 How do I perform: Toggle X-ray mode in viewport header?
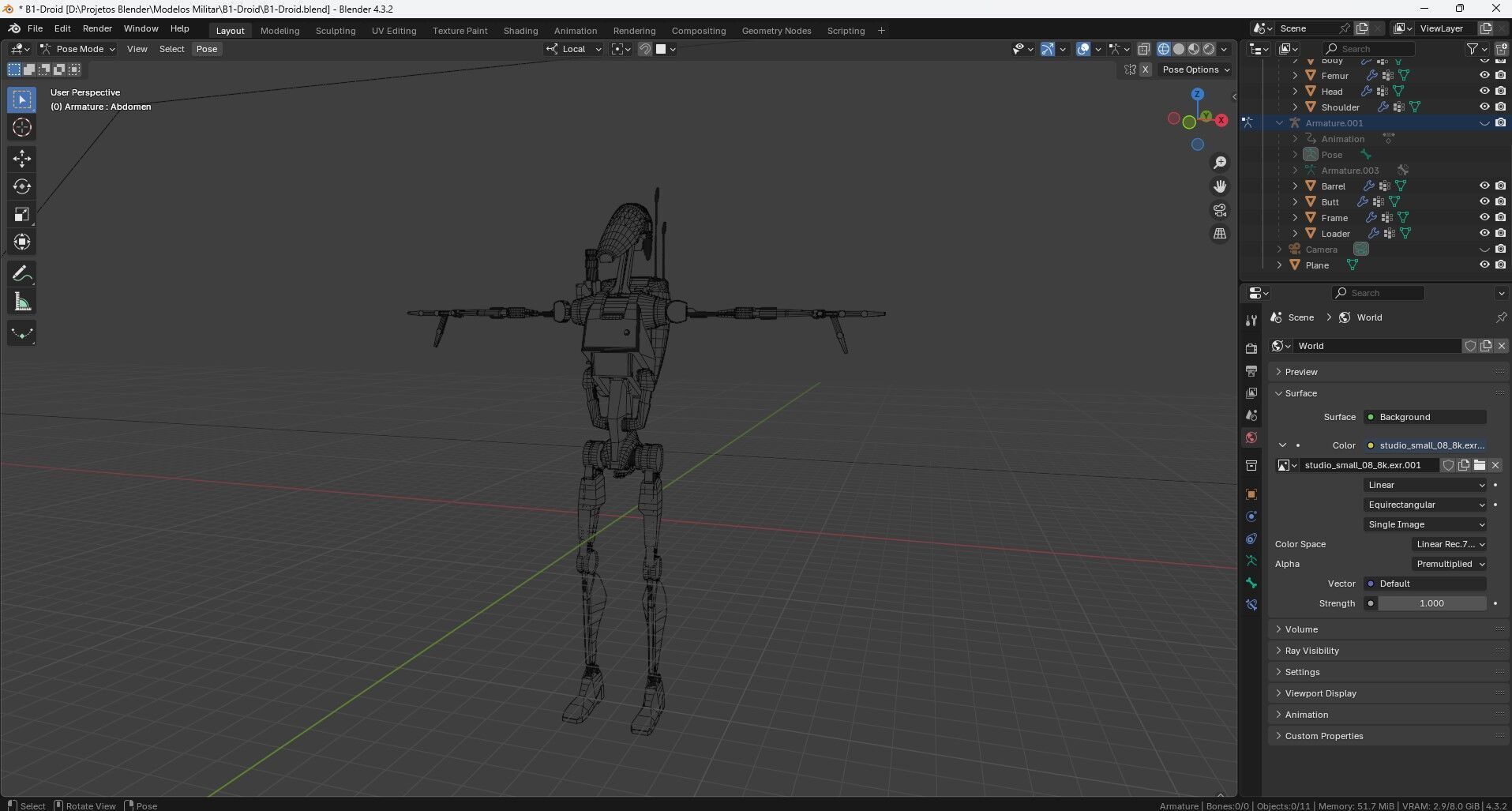tap(1143, 49)
